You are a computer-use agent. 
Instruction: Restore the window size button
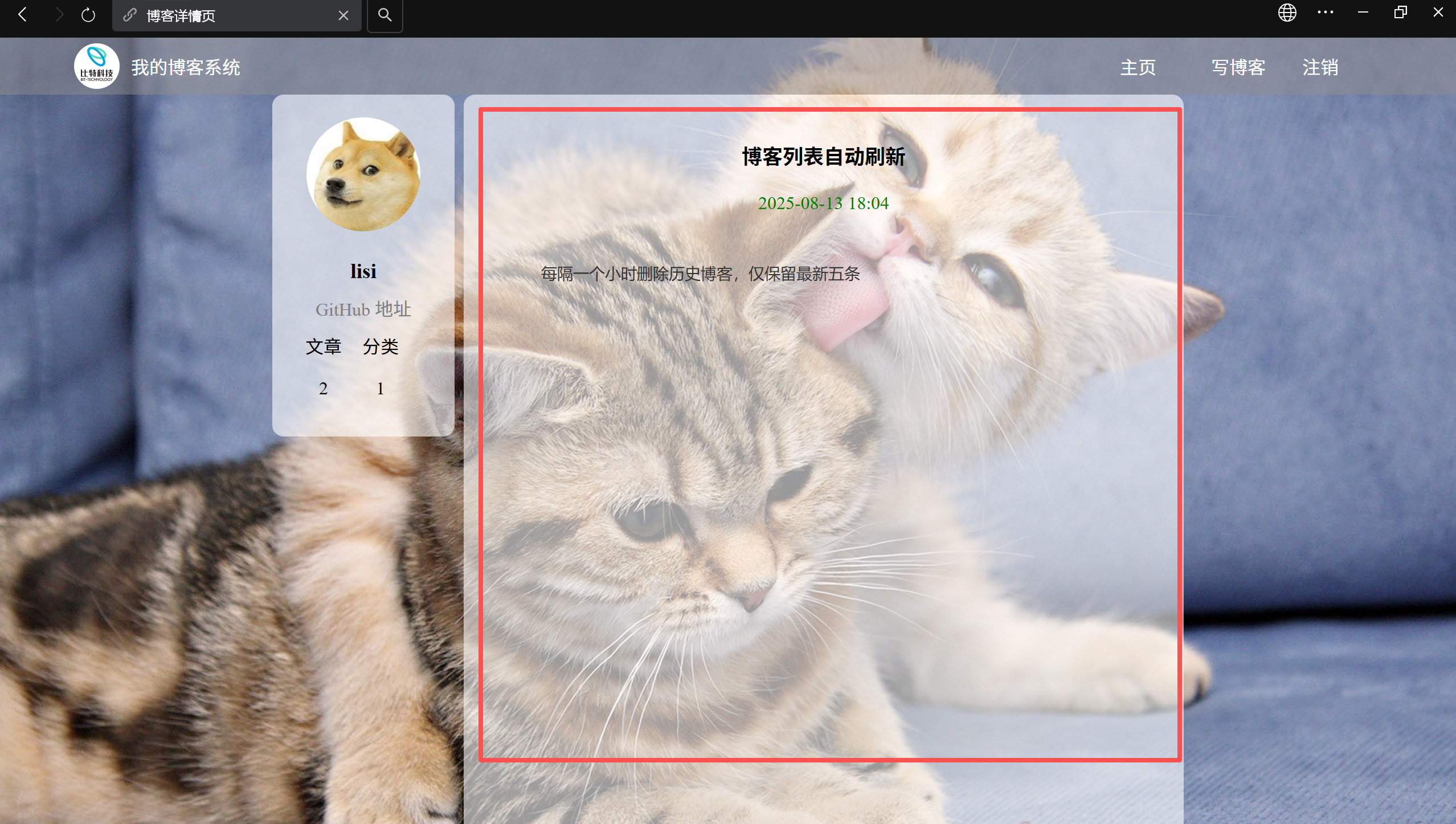click(x=1400, y=13)
